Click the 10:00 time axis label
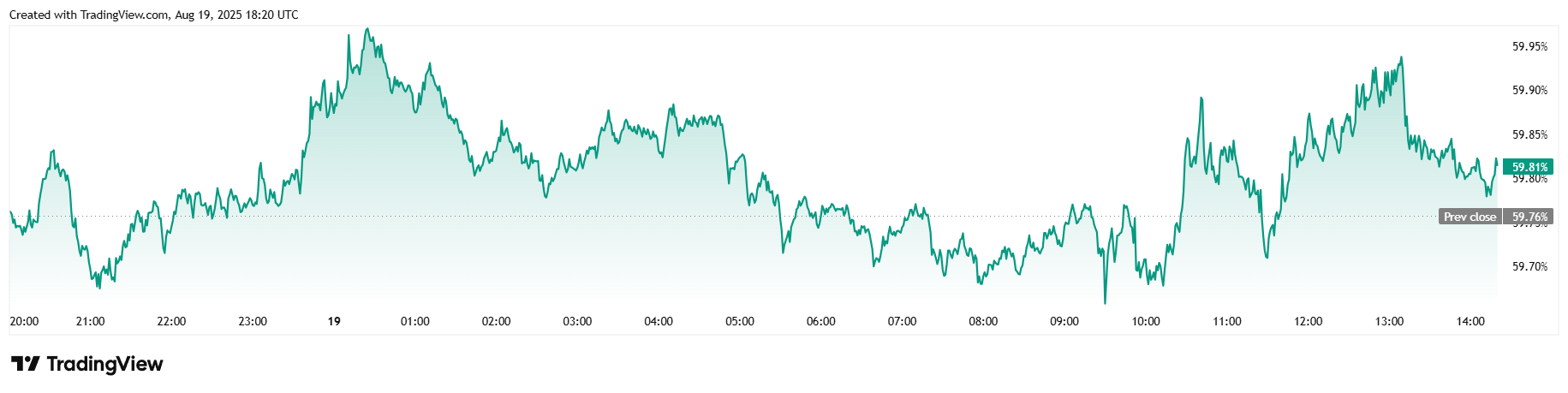This screenshot has width=1568, height=393. 1146,321
